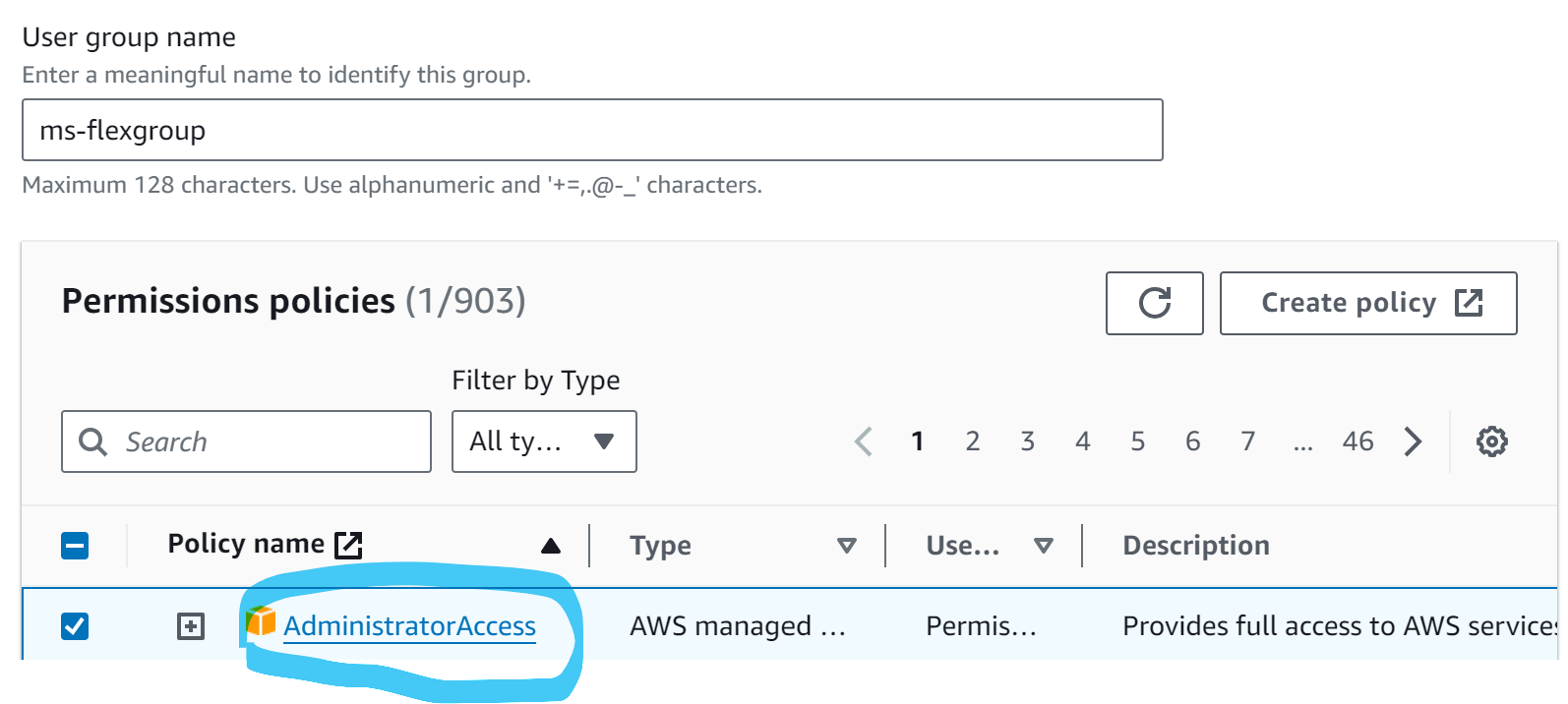This screenshot has width=1568, height=704.
Task: Go to next page arrow
Action: 1413,441
